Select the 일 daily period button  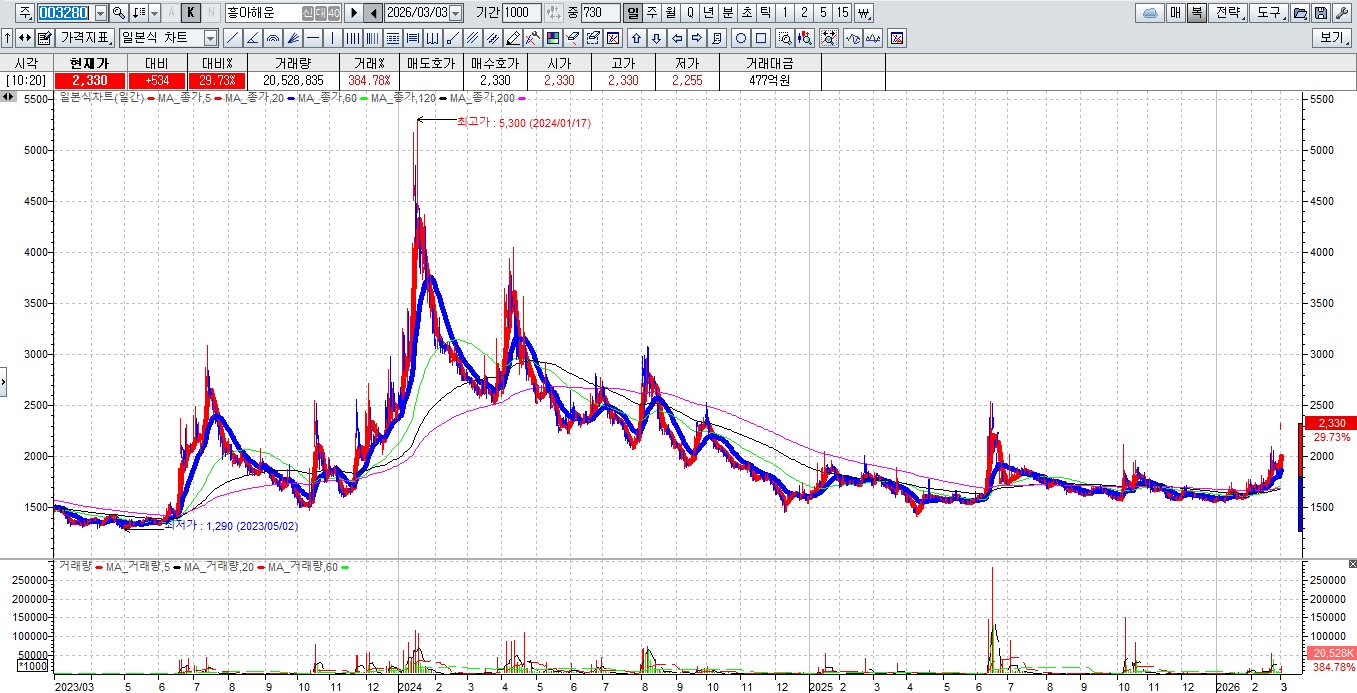point(632,13)
